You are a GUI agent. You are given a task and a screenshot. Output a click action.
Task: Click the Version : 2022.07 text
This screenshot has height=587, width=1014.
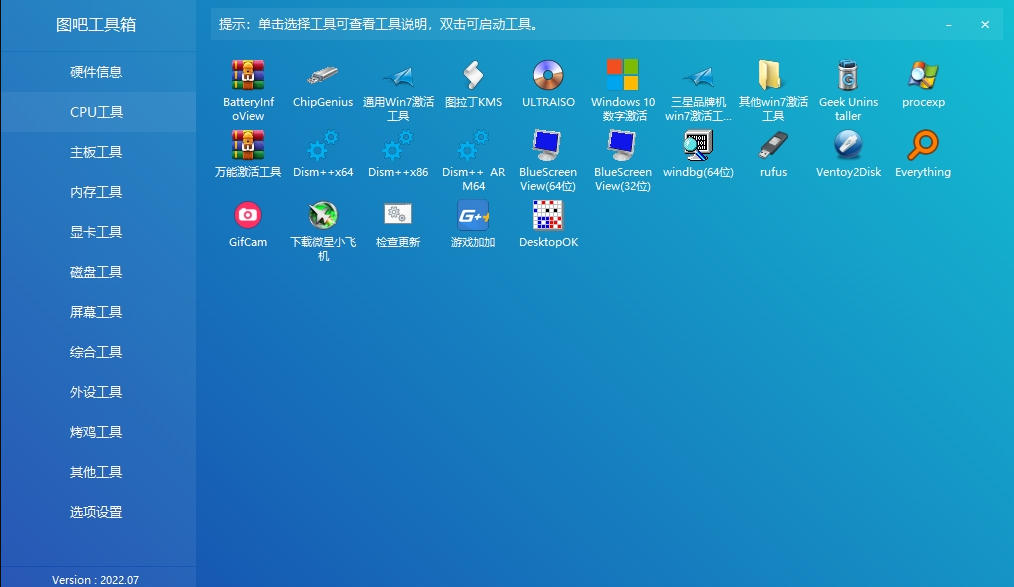[x=96, y=580]
